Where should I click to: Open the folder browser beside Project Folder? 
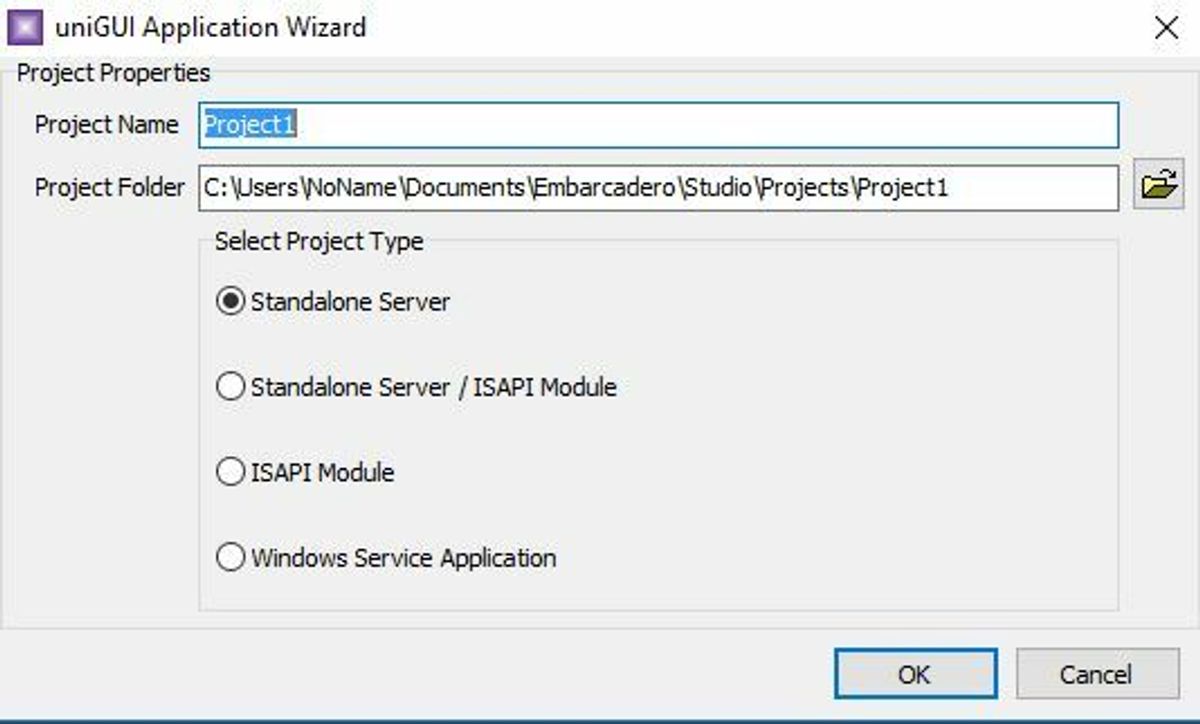1158,185
